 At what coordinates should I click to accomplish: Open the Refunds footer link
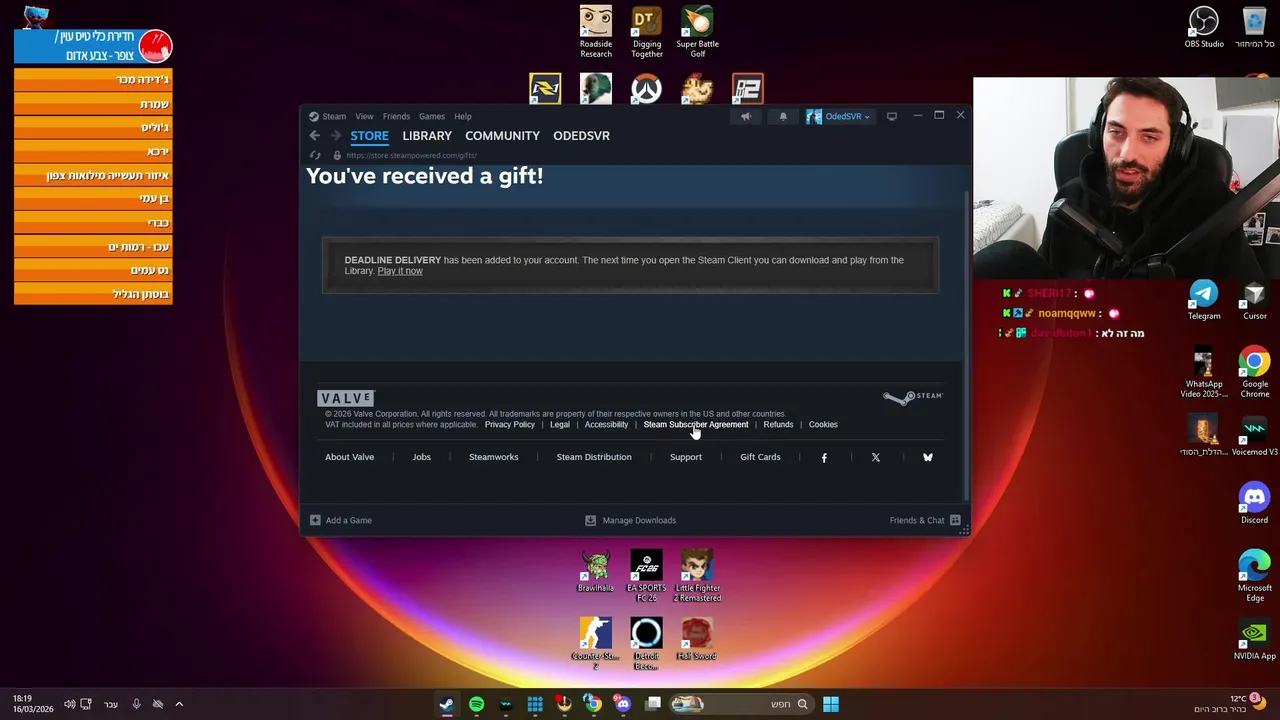(x=778, y=424)
